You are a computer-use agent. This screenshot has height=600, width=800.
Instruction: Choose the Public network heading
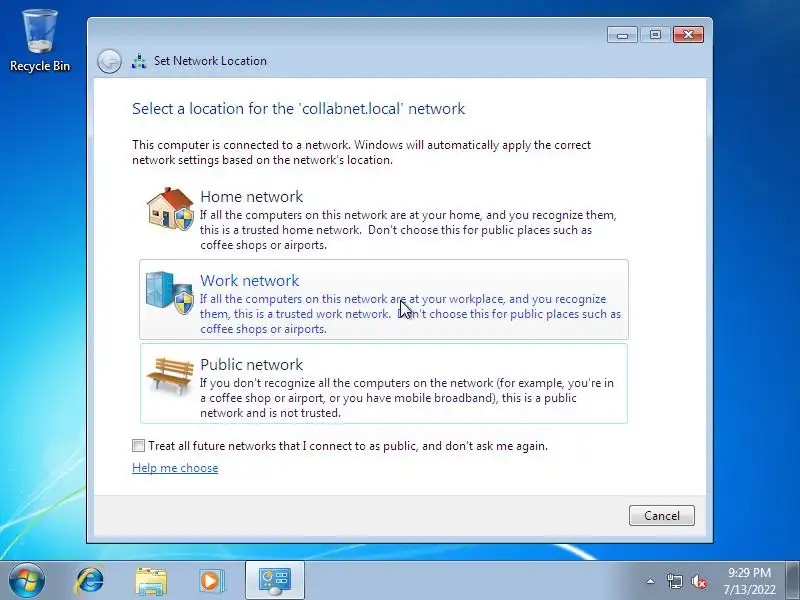[x=252, y=364]
